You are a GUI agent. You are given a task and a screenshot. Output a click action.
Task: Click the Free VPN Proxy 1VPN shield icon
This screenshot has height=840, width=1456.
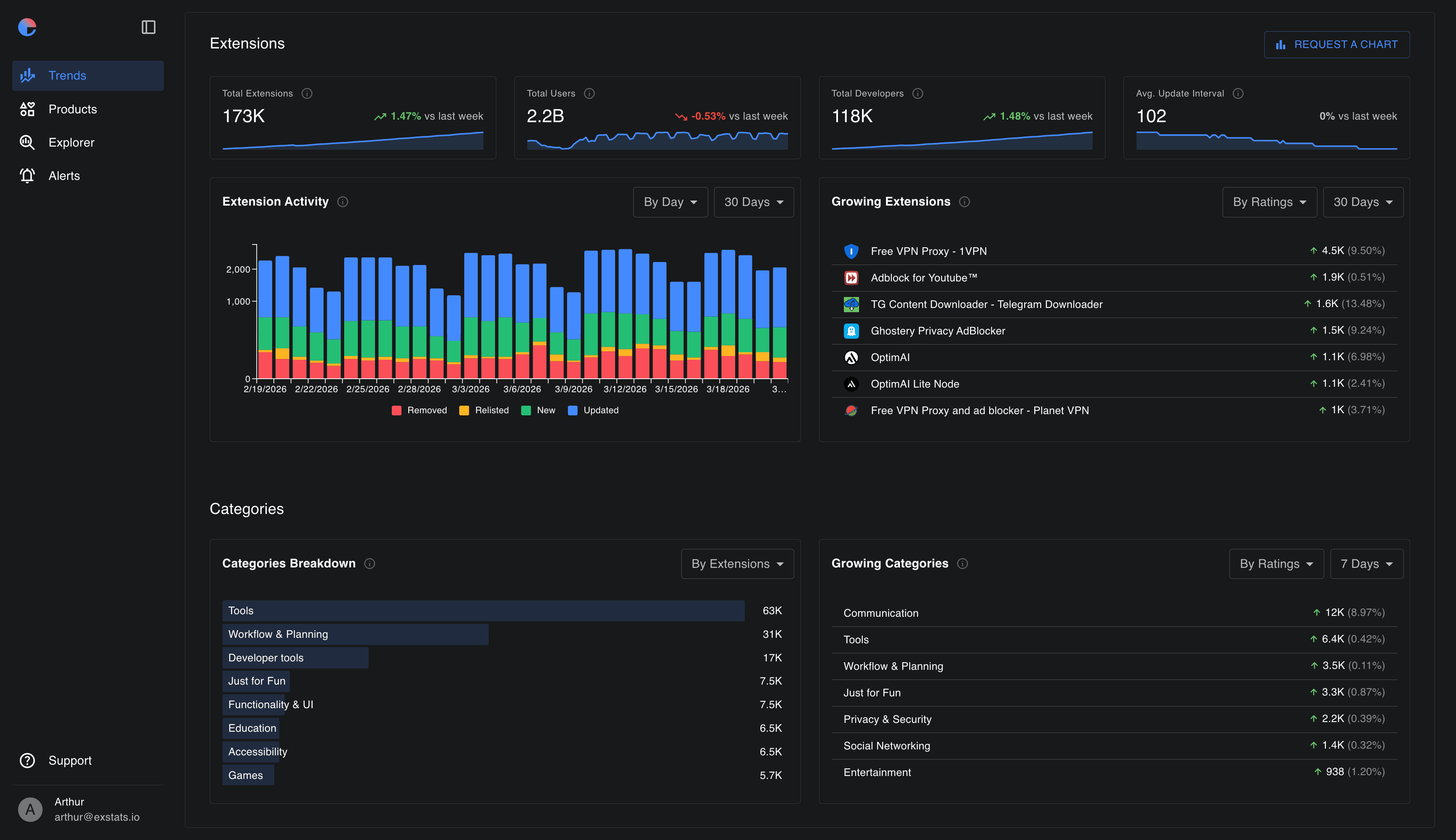851,251
